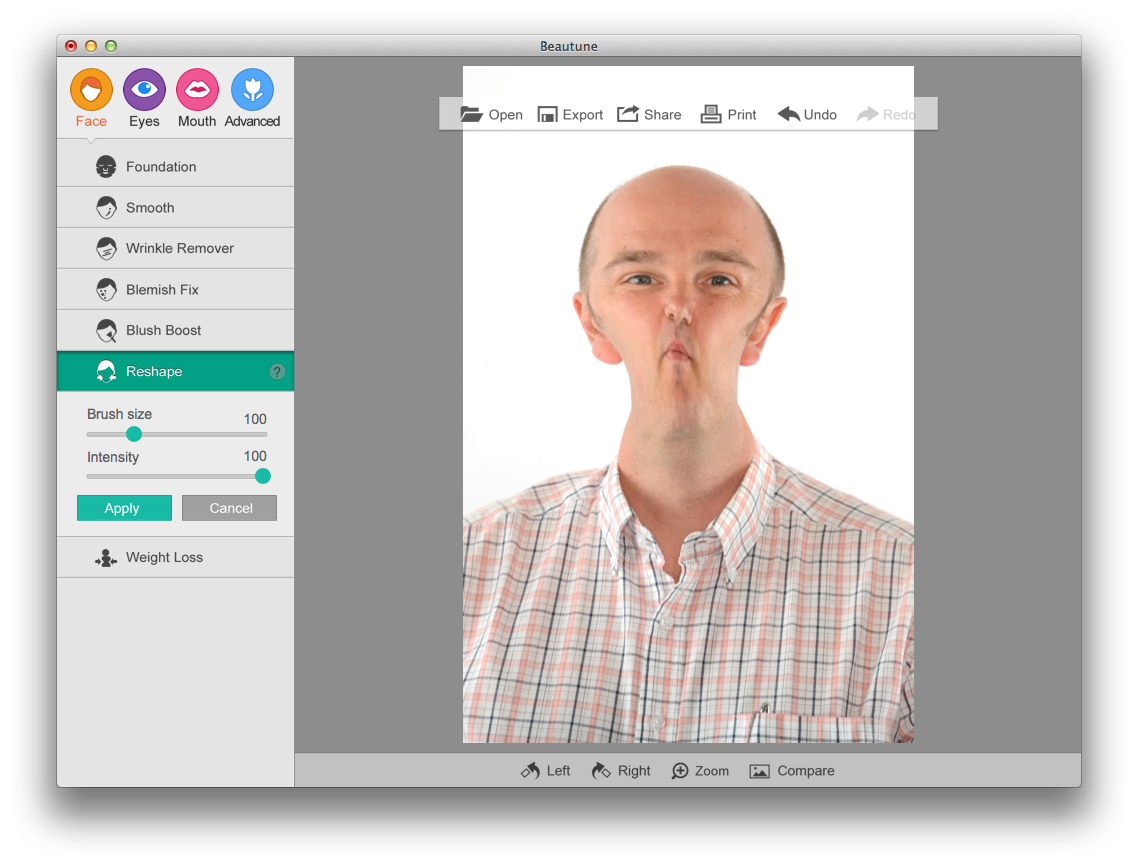Cancel the Reshape edits
The height and width of the screenshot is (866, 1138).
tap(229, 508)
